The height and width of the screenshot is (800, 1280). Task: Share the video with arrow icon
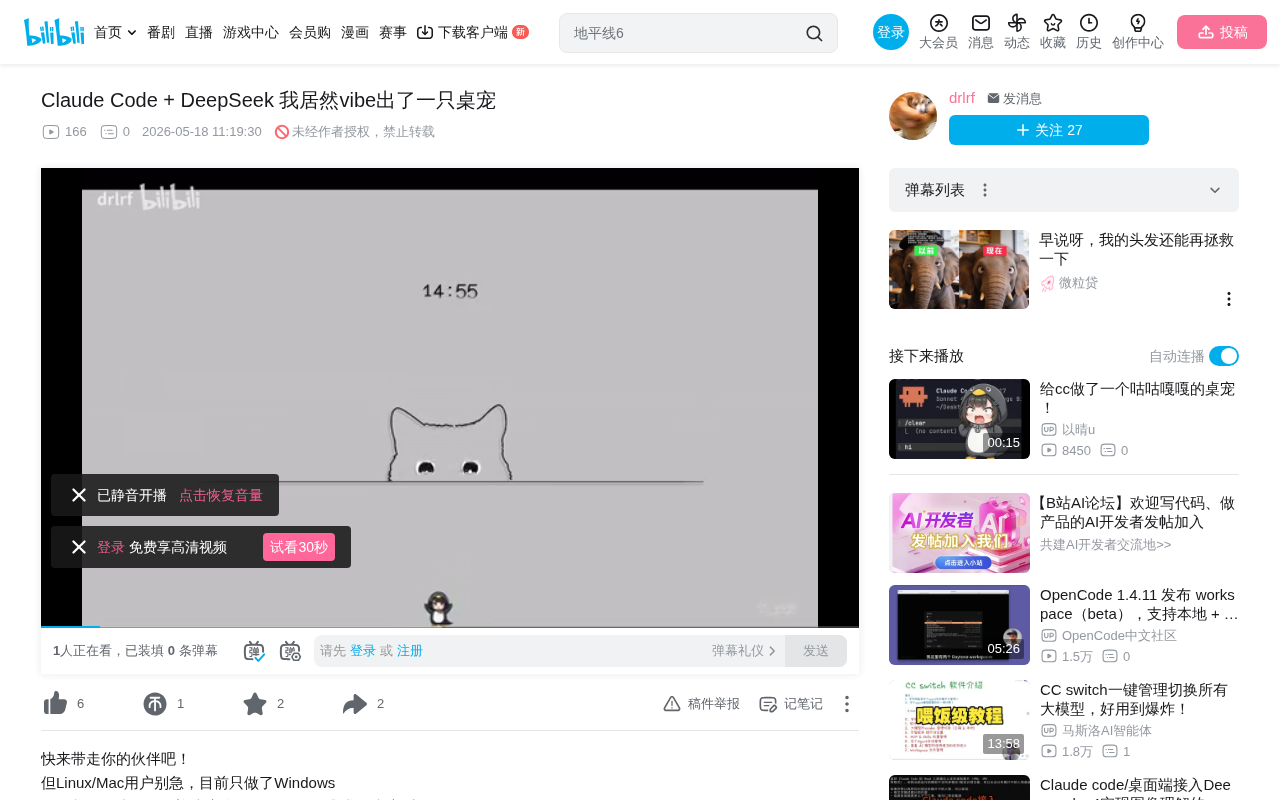pyautogui.click(x=355, y=704)
